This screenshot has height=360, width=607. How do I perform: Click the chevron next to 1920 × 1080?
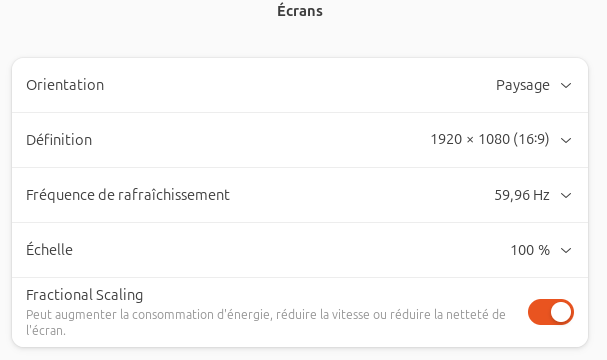[x=566, y=140]
